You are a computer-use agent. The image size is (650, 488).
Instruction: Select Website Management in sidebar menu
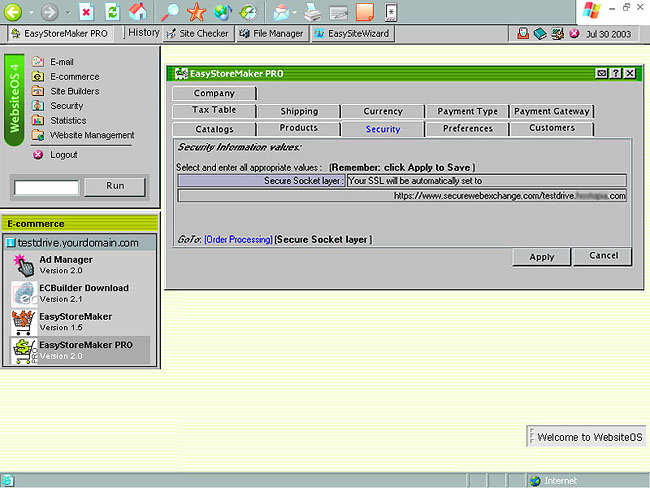92,135
